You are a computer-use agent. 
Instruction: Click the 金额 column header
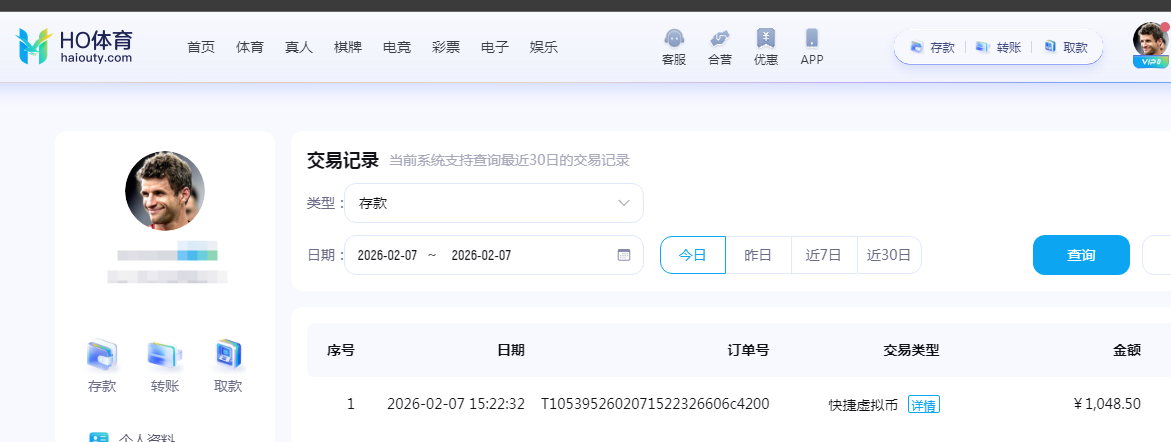[x=1127, y=350]
